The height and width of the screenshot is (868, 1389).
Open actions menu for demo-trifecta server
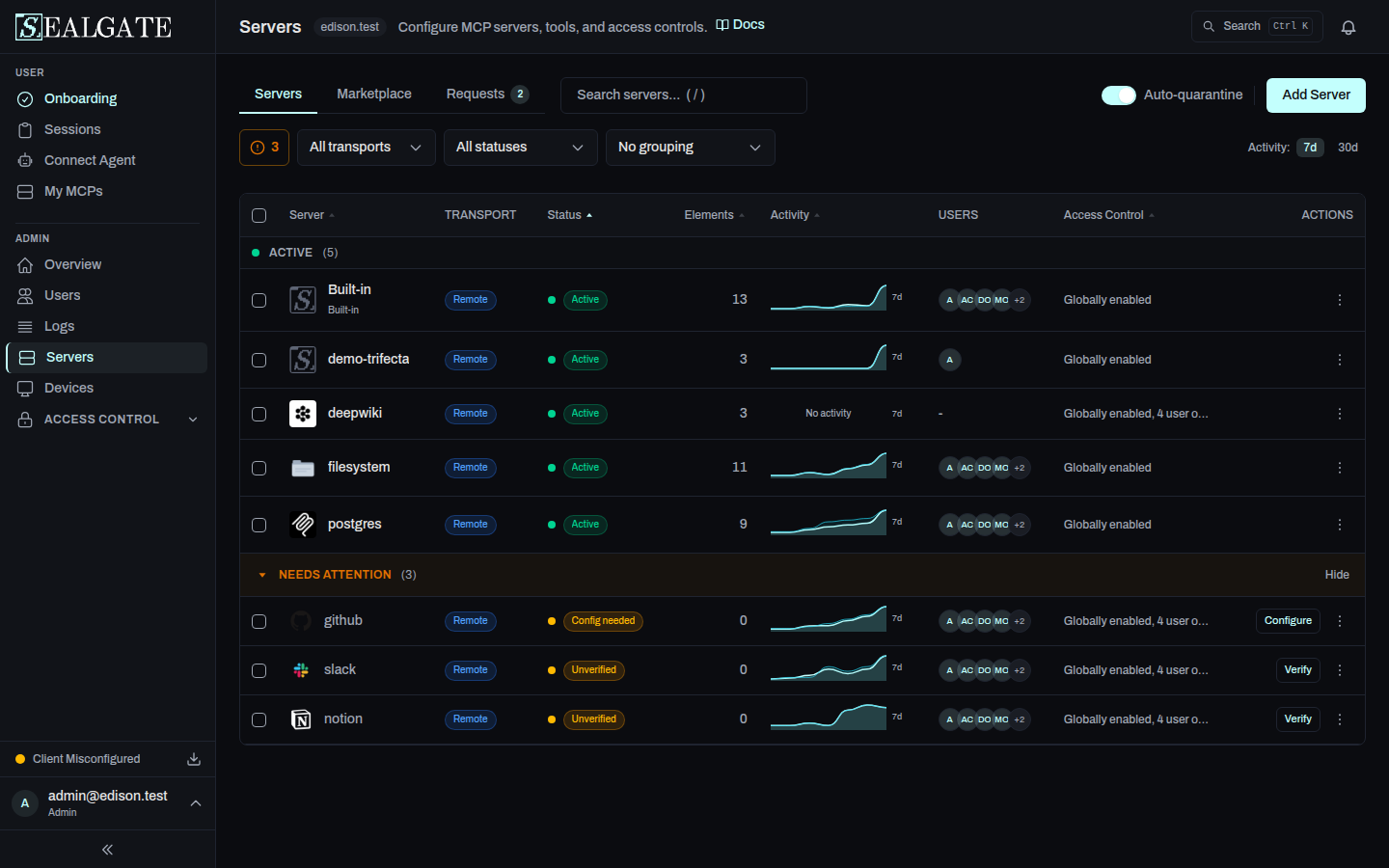(x=1340, y=360)
